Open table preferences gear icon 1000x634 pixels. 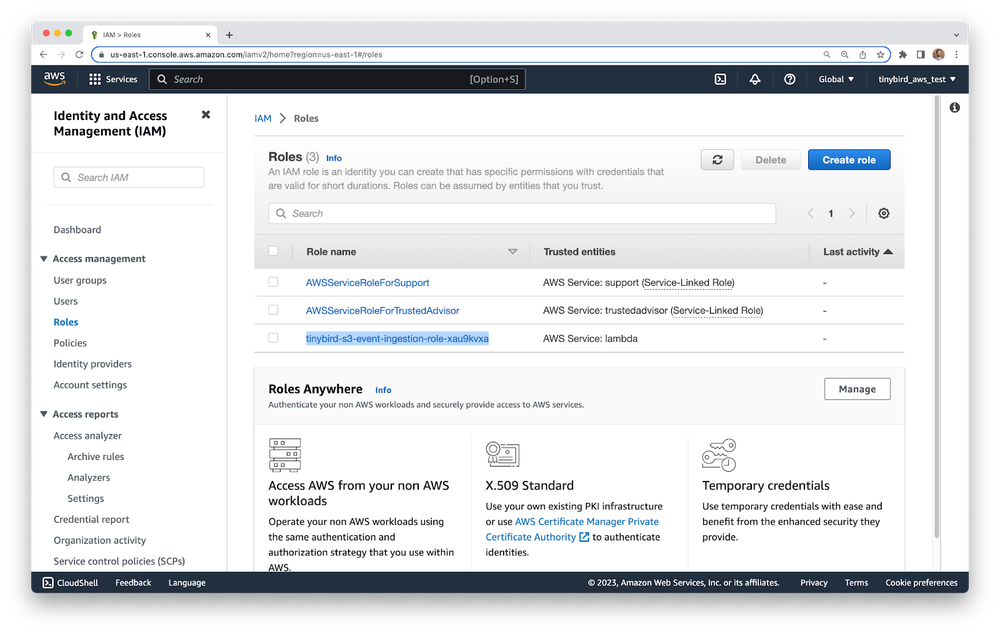tap(883, 214)
